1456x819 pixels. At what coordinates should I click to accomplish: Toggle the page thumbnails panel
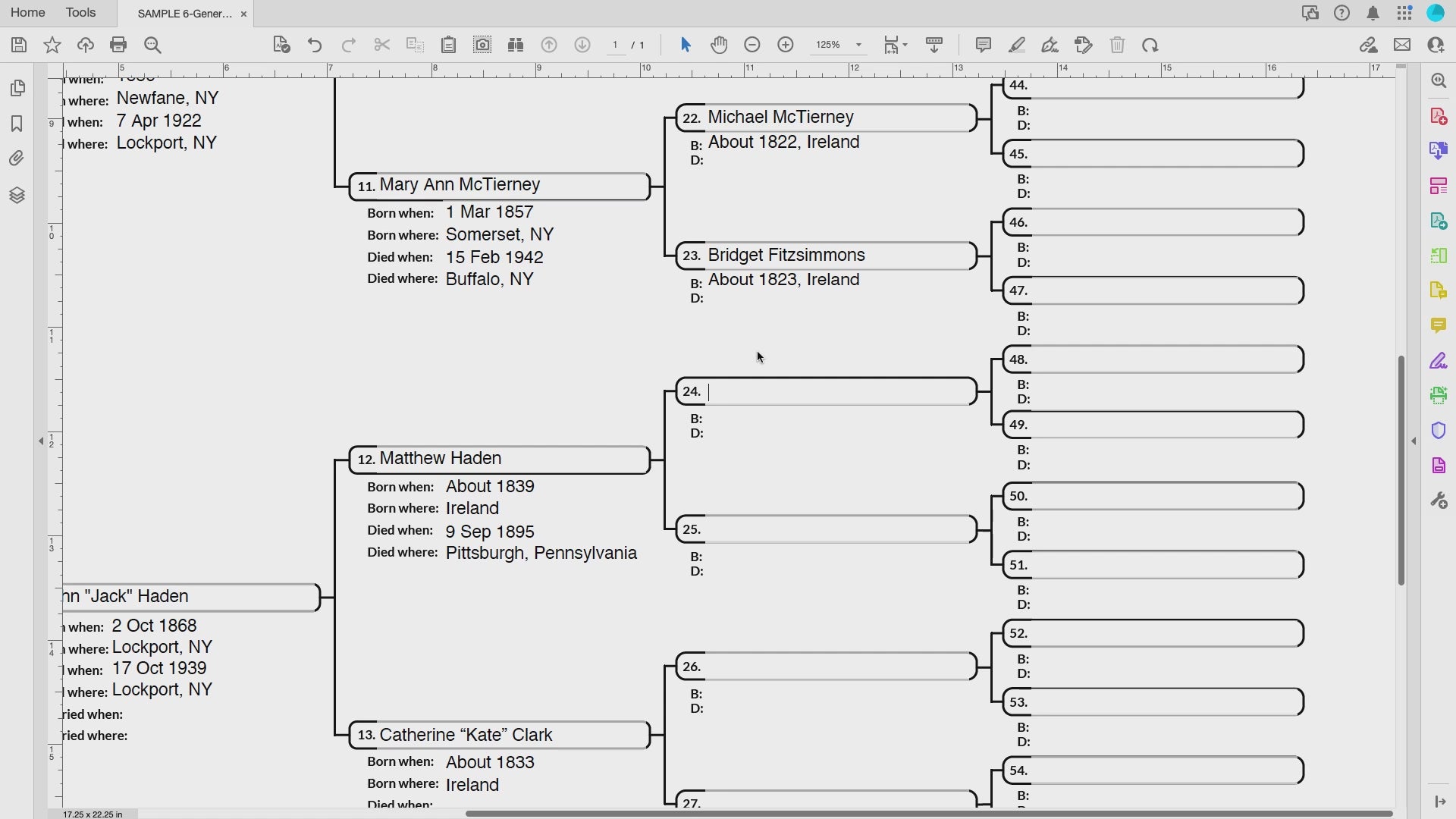point(17,88)
